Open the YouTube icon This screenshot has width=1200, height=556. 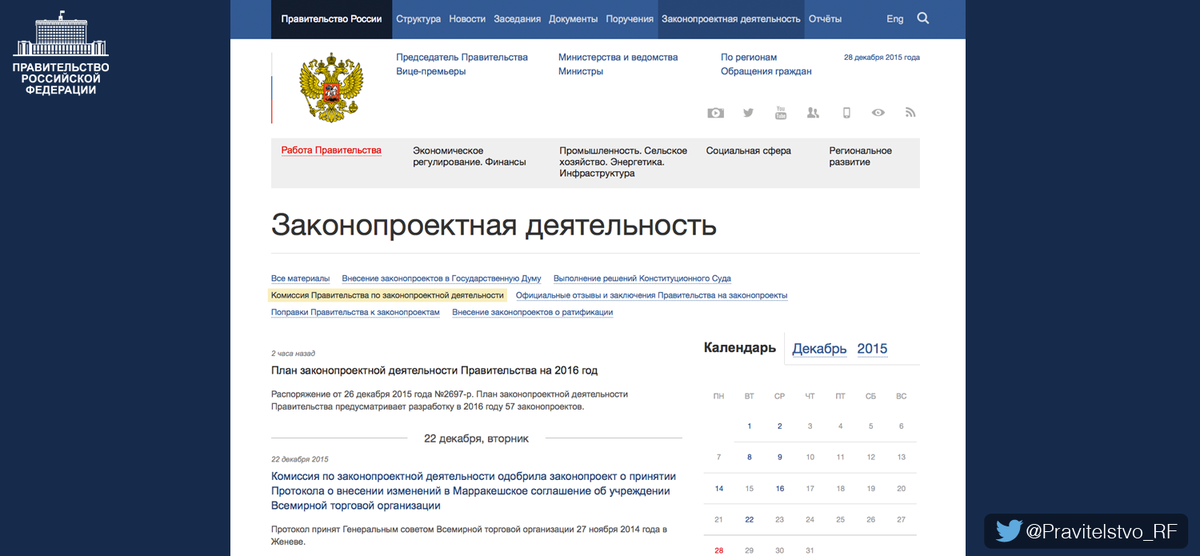point(780,113)
